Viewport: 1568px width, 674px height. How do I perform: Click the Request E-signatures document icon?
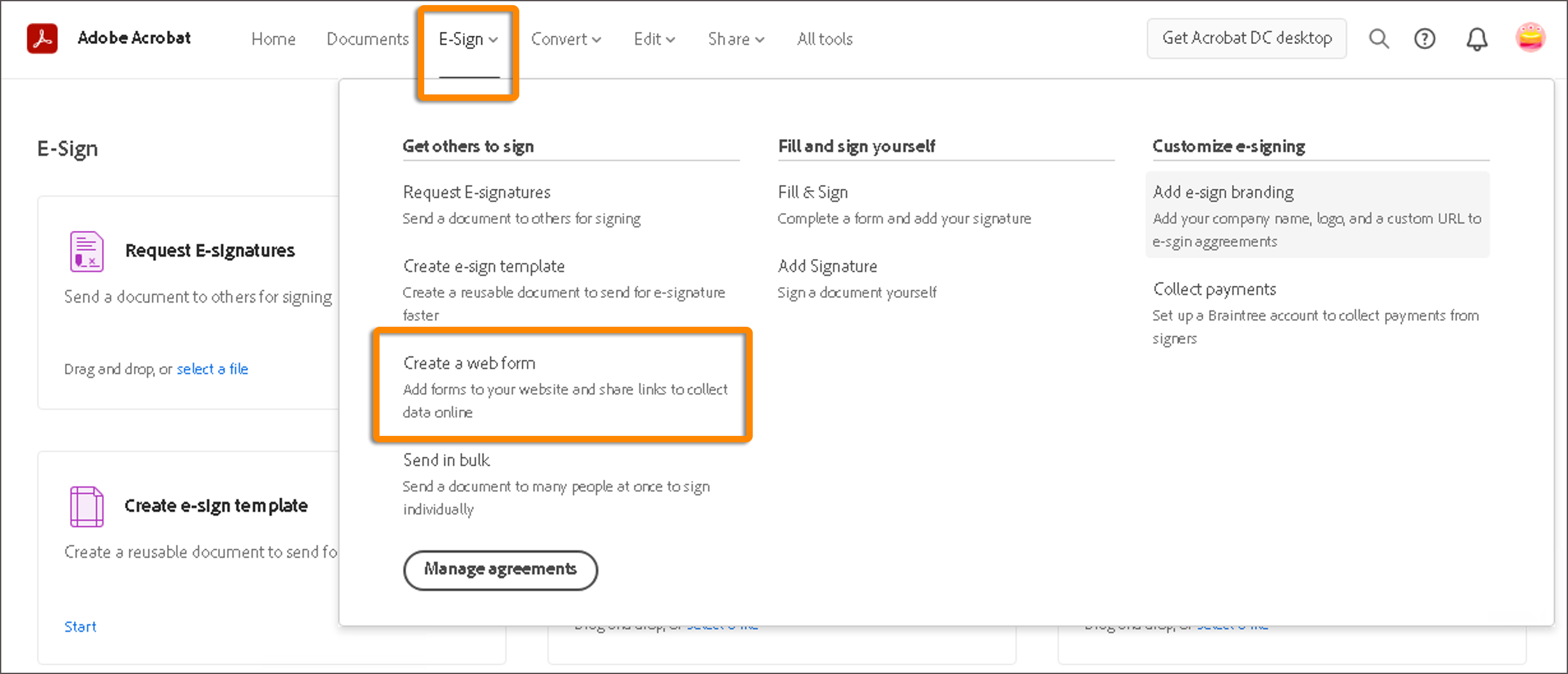click(86, 251)
